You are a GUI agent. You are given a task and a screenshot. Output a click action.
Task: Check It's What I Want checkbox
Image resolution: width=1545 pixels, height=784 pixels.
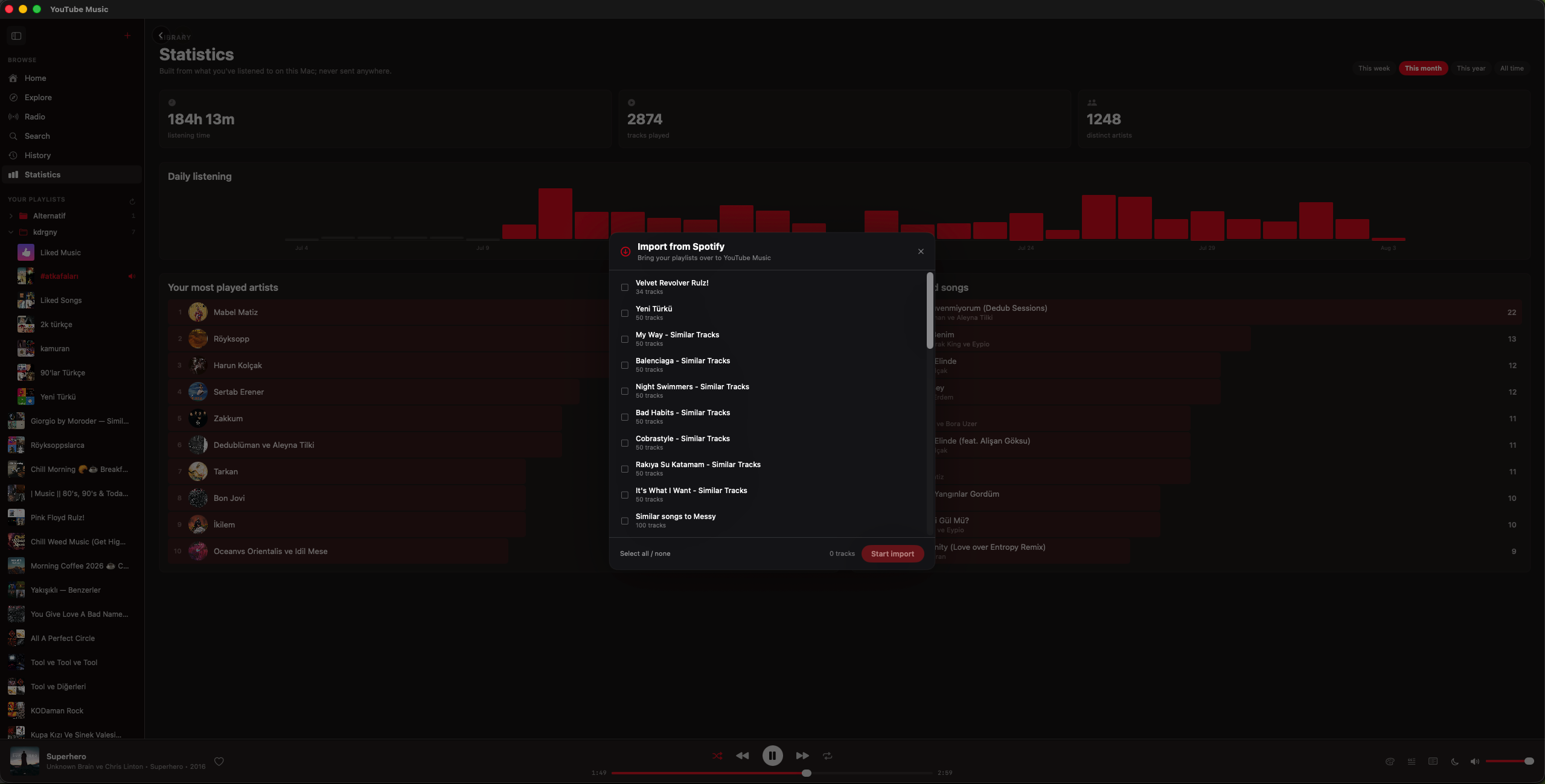click(625, 495)
